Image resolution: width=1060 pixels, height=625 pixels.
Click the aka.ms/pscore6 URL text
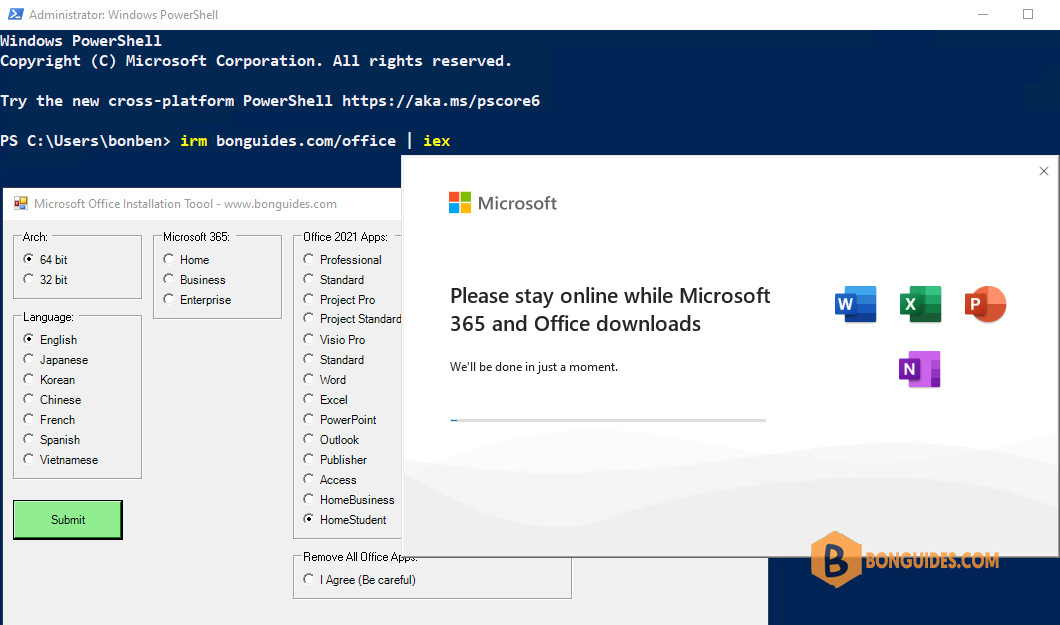click(441, 101)
